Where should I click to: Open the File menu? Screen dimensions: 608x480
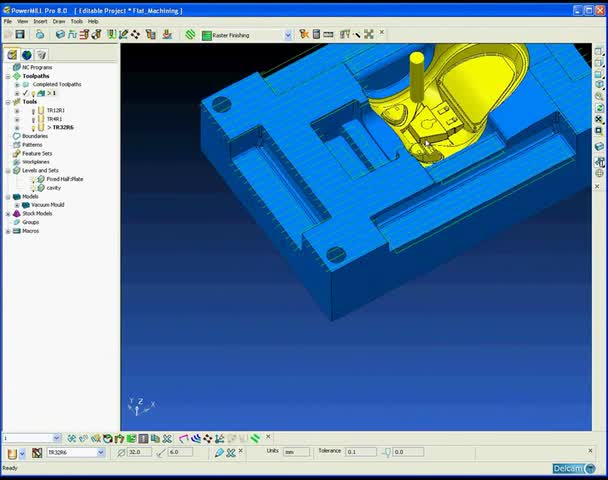coord(8,21)
